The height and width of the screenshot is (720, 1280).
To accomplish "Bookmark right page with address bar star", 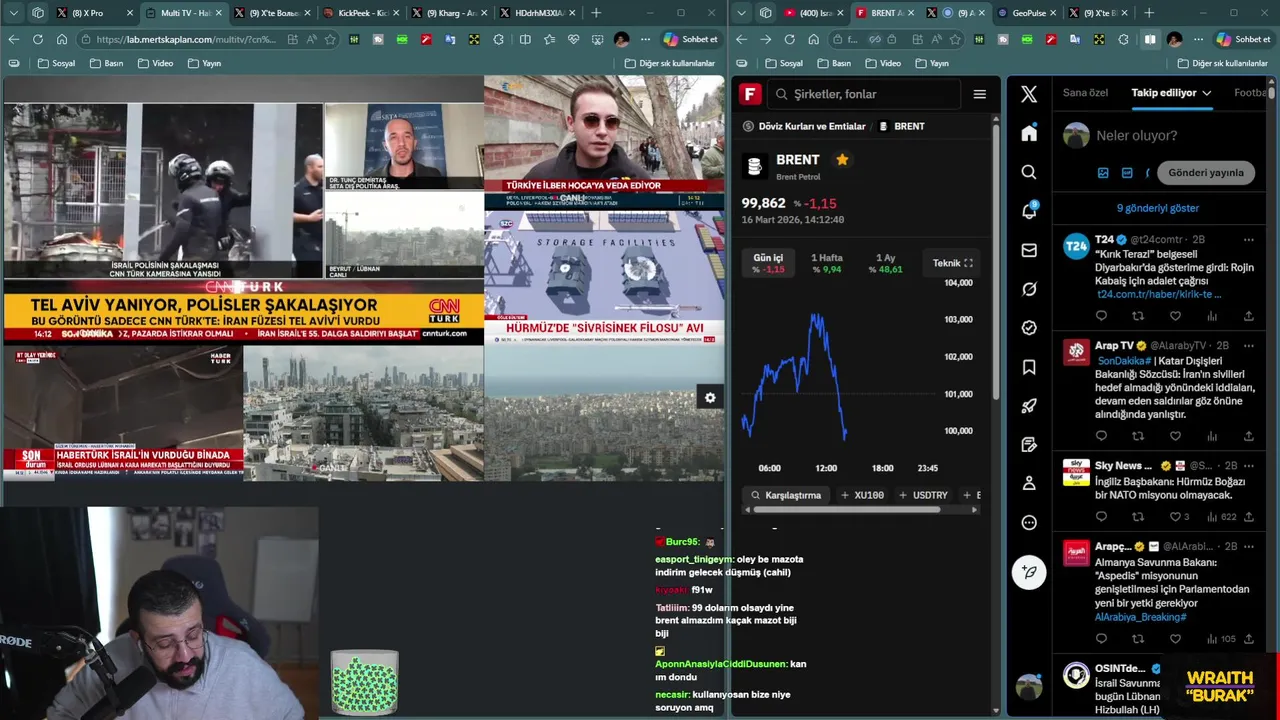I will [955, 39].
